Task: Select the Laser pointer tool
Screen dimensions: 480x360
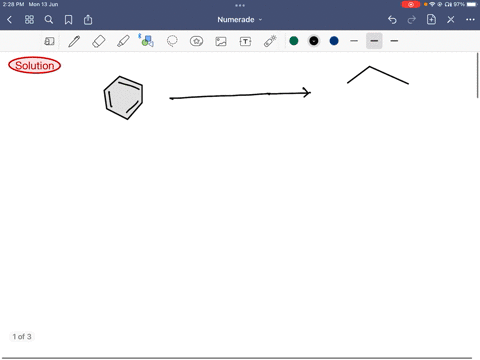Action: (x=270, y=41)
